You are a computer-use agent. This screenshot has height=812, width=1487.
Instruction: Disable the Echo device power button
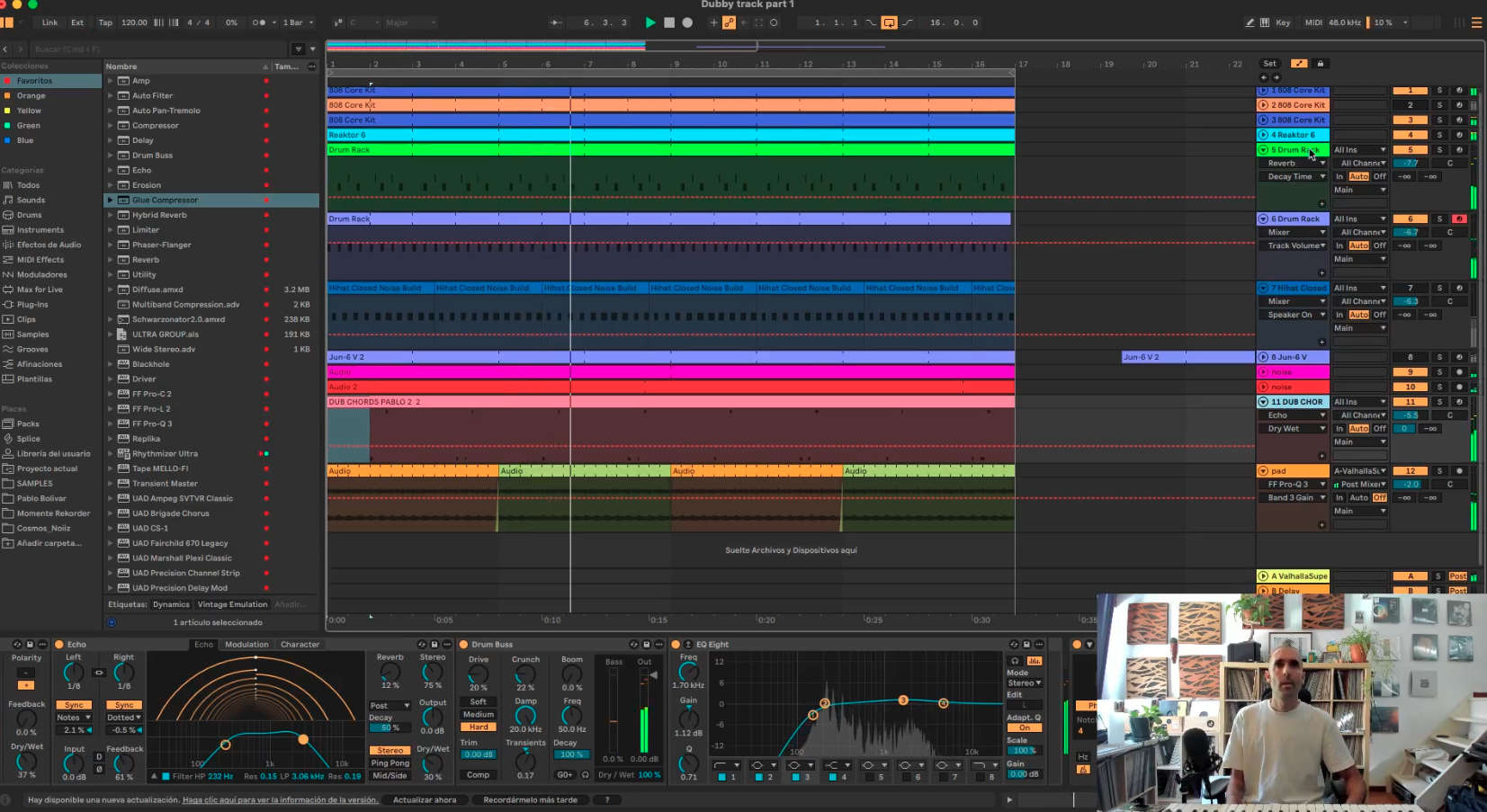pos(59,645)
